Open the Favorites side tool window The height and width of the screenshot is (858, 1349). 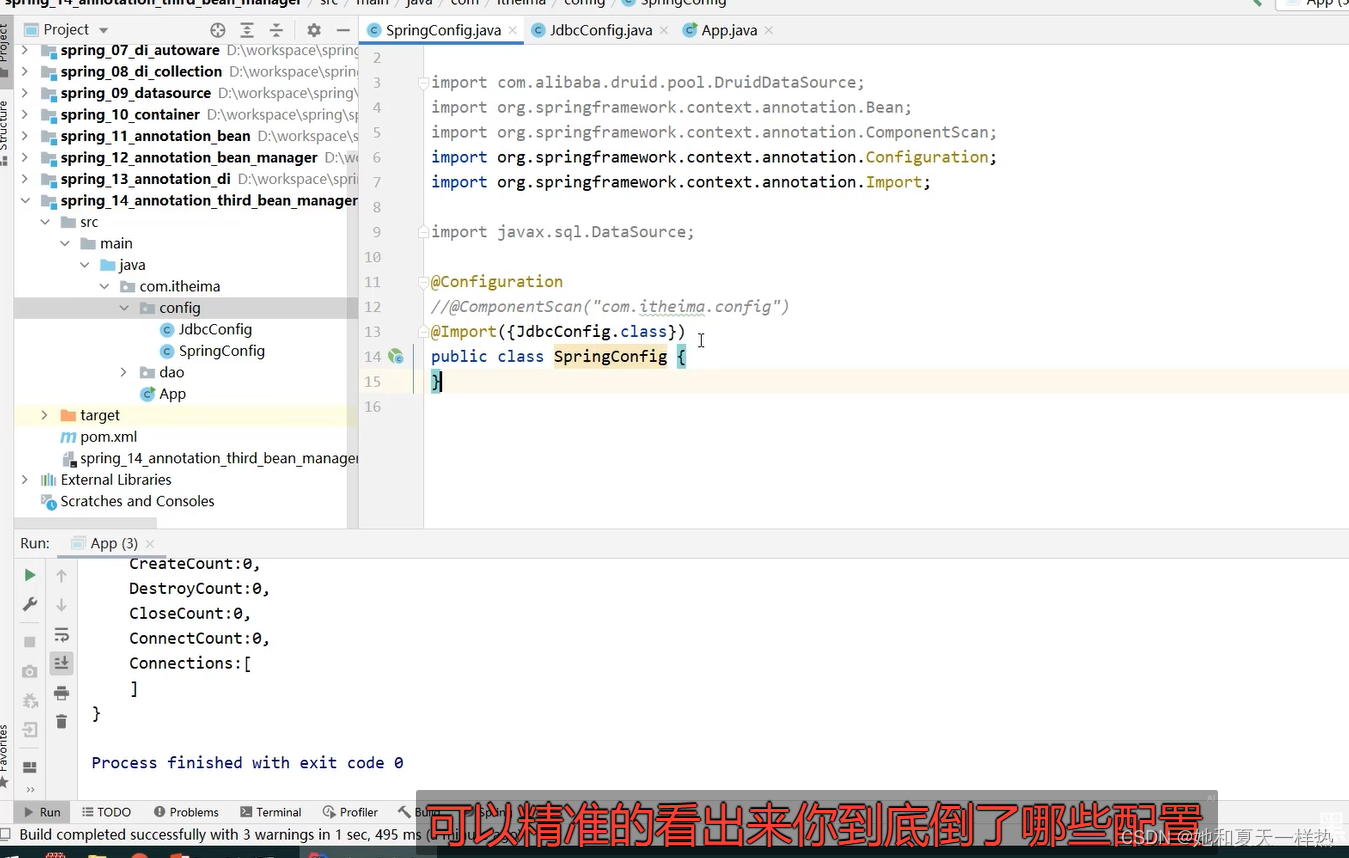click(x=5, y=757)
